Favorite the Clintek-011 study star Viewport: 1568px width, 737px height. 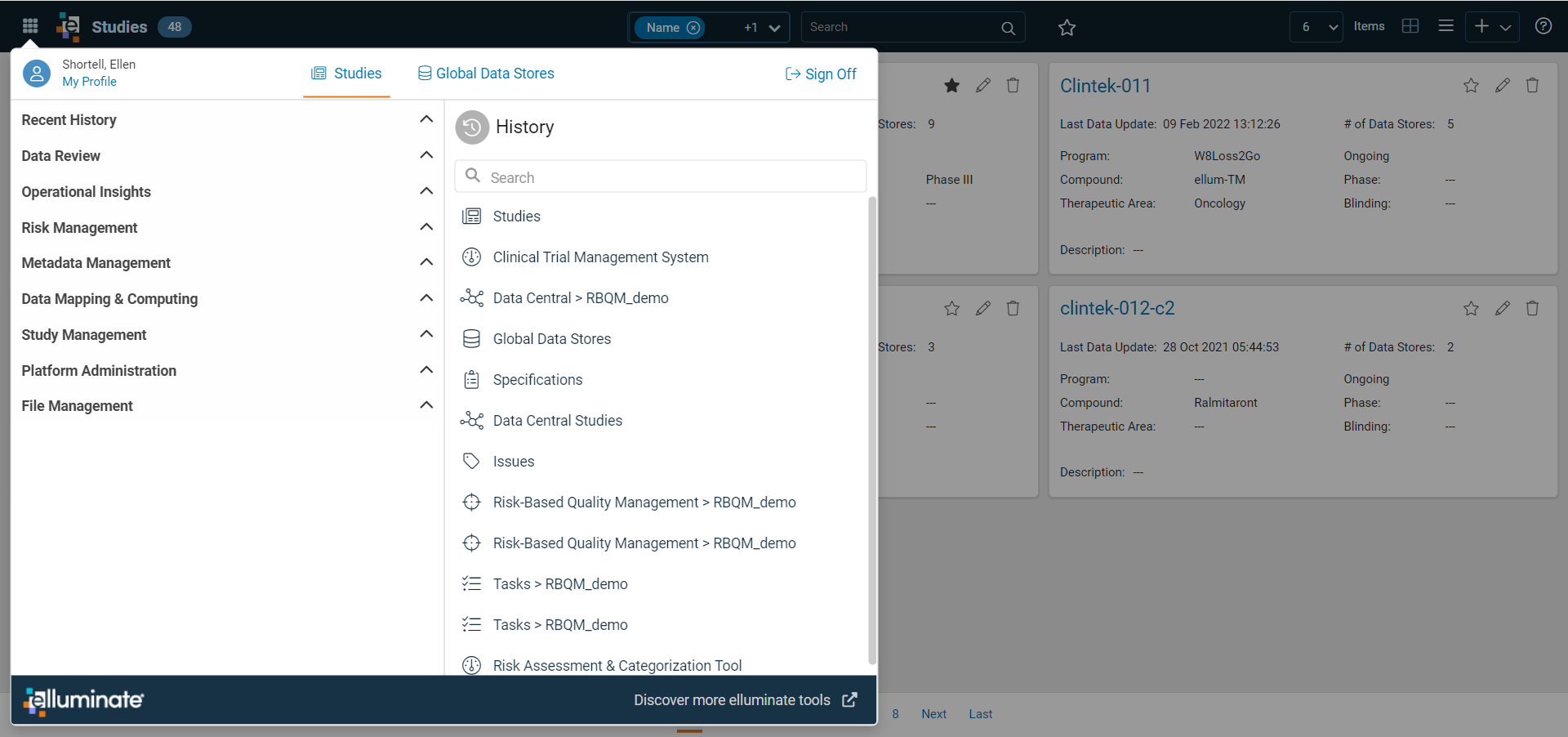tap(1471, 86)
